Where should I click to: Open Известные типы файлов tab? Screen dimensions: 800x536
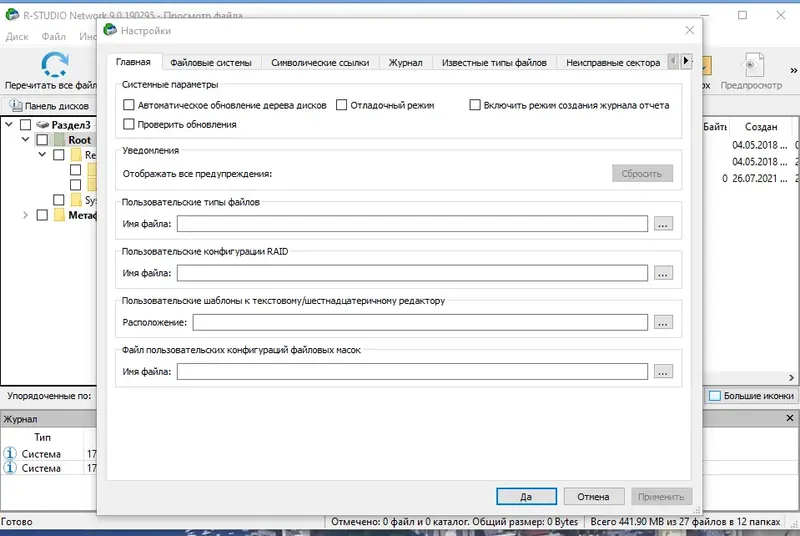(x=494, y=63)
